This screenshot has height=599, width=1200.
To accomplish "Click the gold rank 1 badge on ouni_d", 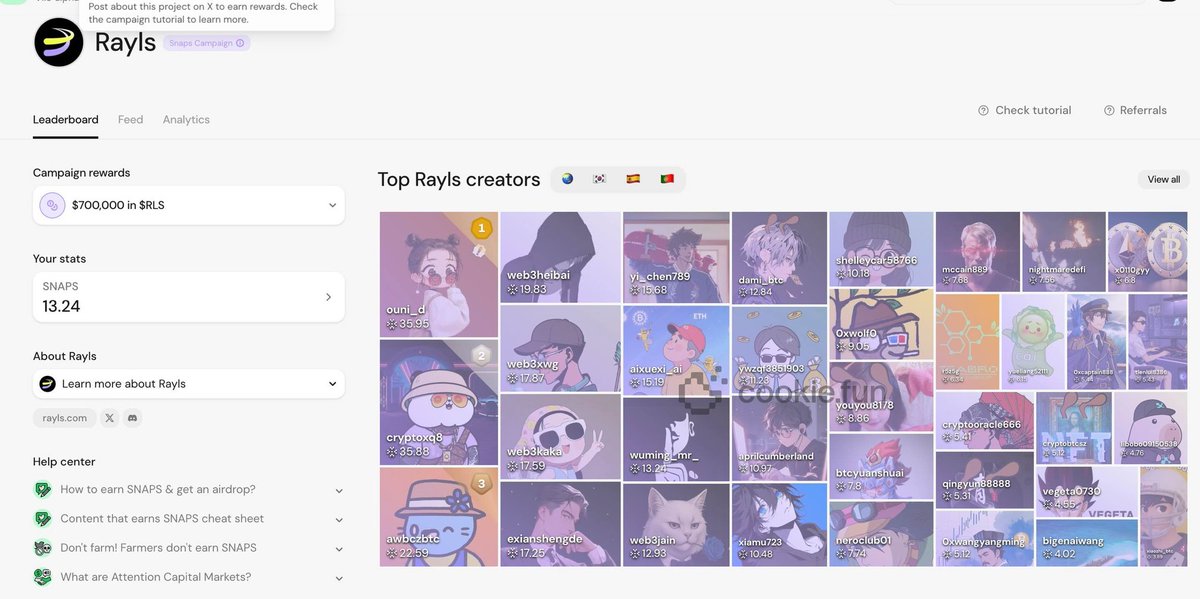I will (481, 228).
